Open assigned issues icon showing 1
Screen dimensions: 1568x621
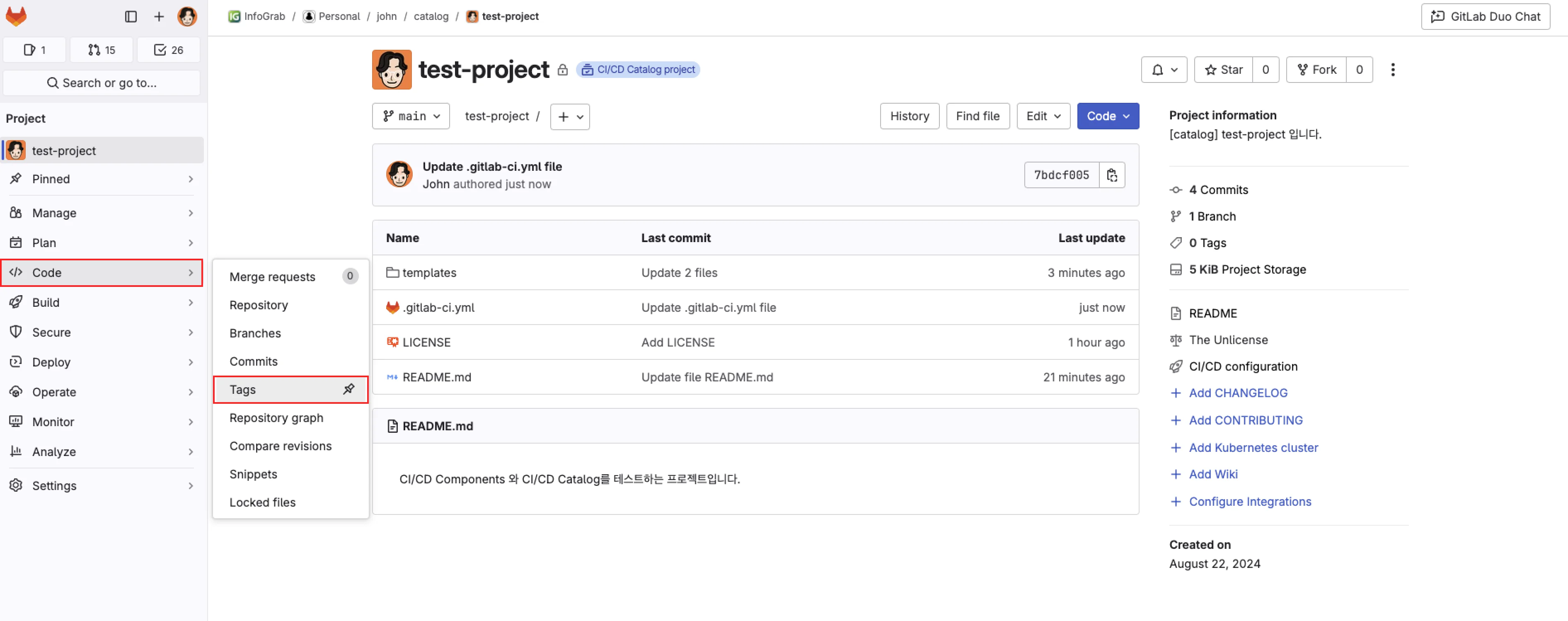coord(34,49)
